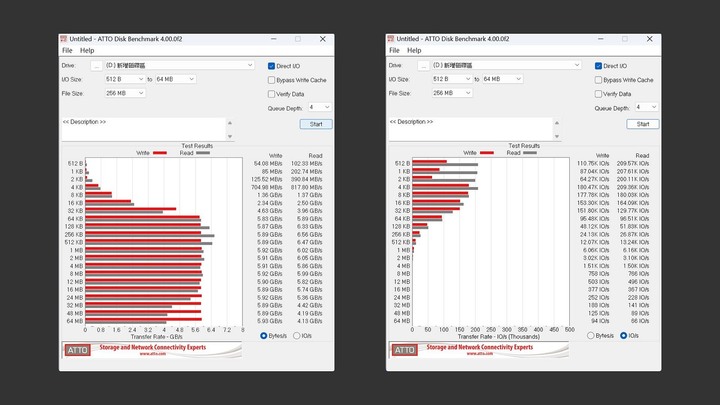Click ATTO app icon in right title bar
Viewport: 720px width, 405px height.
391,39
